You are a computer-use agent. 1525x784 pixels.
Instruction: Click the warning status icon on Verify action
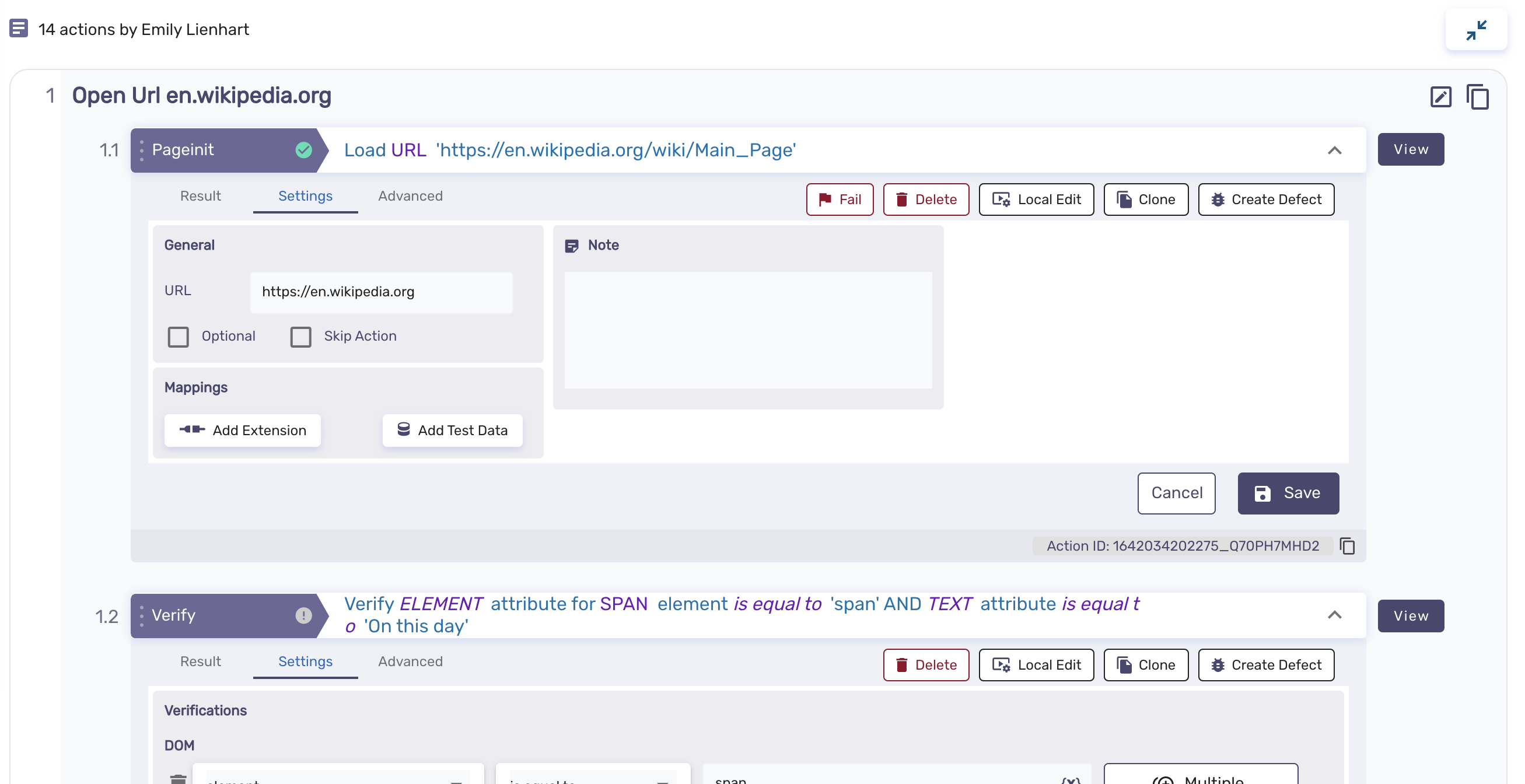(x=304, y=615)
